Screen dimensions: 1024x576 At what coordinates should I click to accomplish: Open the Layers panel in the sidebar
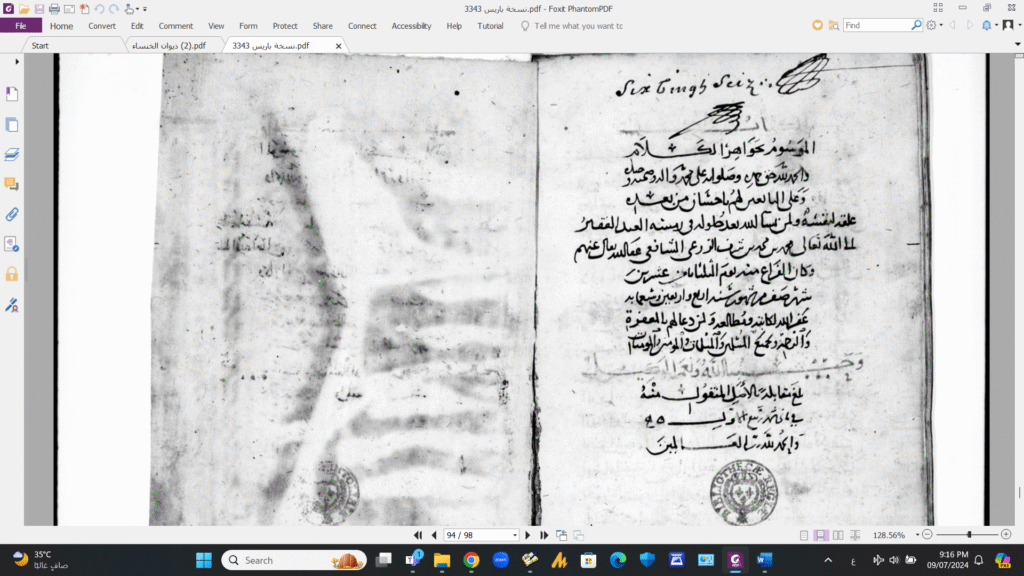(12, 154)
